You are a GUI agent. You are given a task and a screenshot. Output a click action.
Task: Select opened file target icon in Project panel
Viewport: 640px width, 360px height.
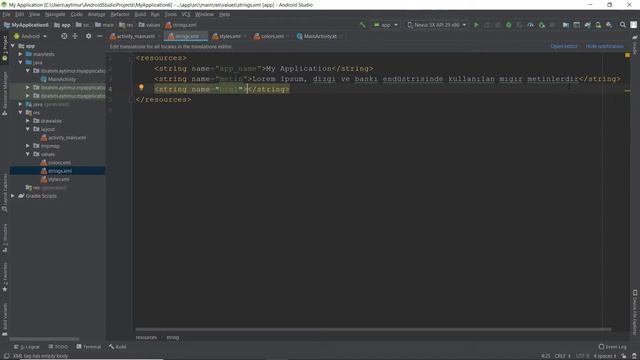[64, 36]
